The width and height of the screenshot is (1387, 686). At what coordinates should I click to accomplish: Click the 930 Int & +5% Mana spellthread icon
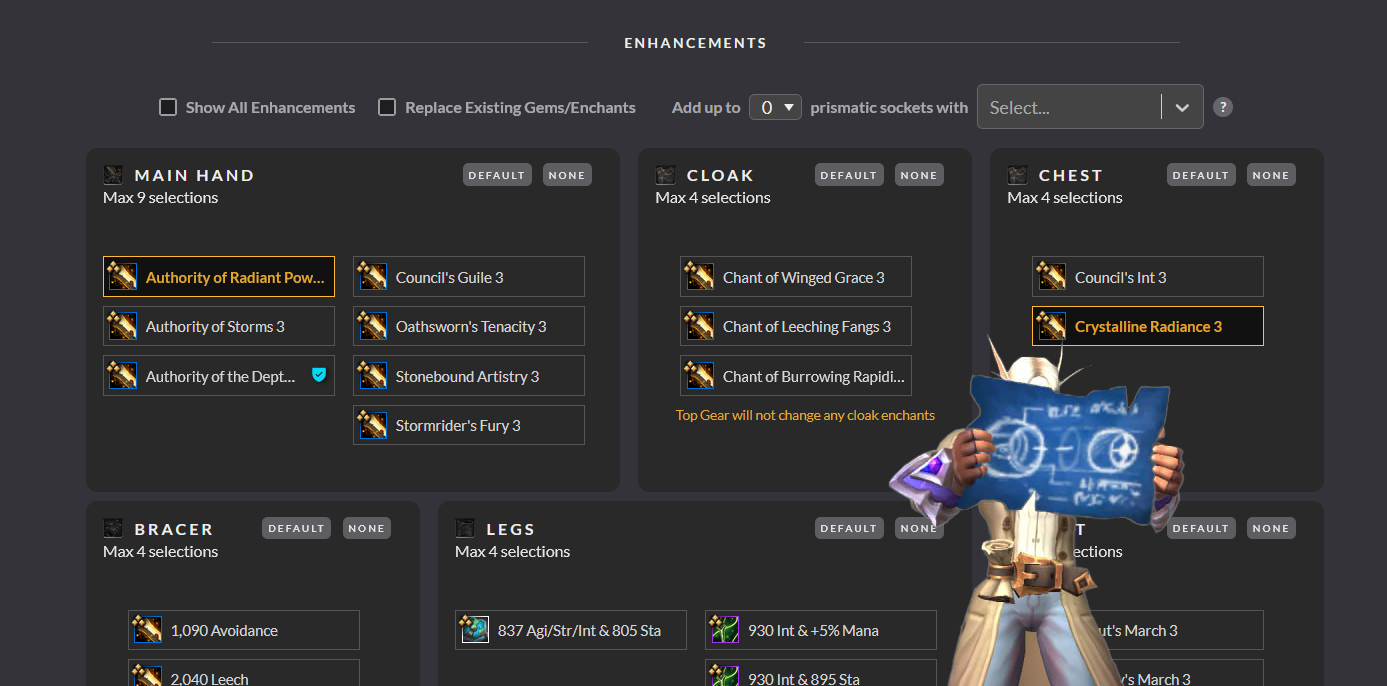pos(724,630)
